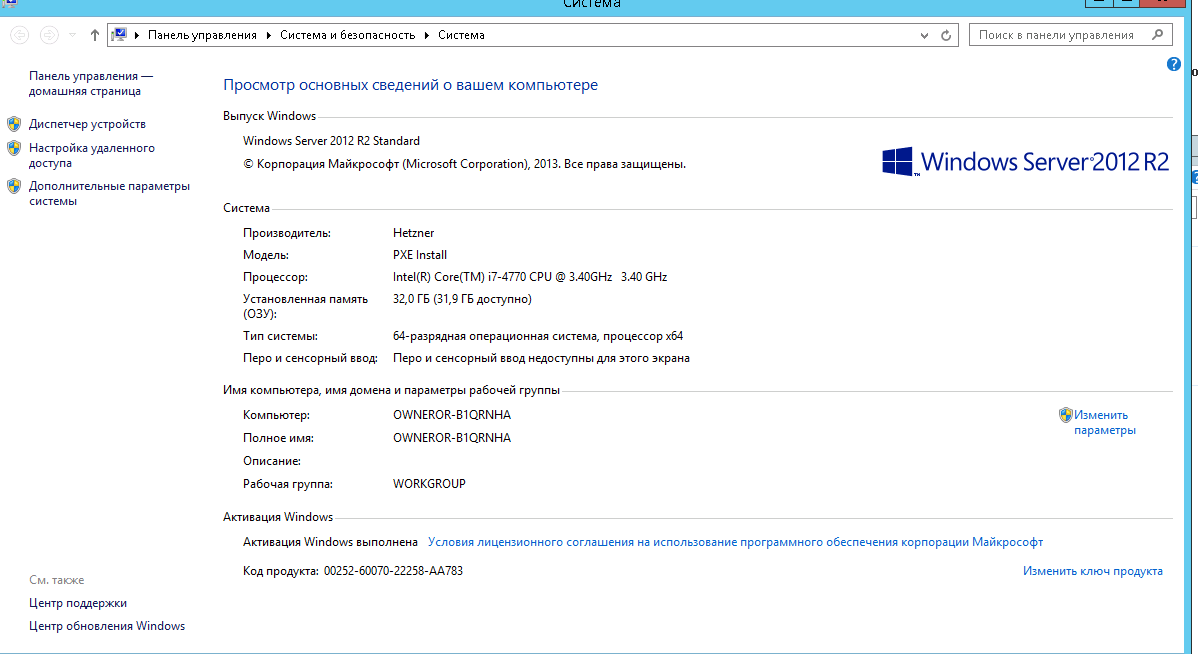Click the computer icon in address bar
The height and width of the screenshot is (654, 1198).
click(119, 35)
